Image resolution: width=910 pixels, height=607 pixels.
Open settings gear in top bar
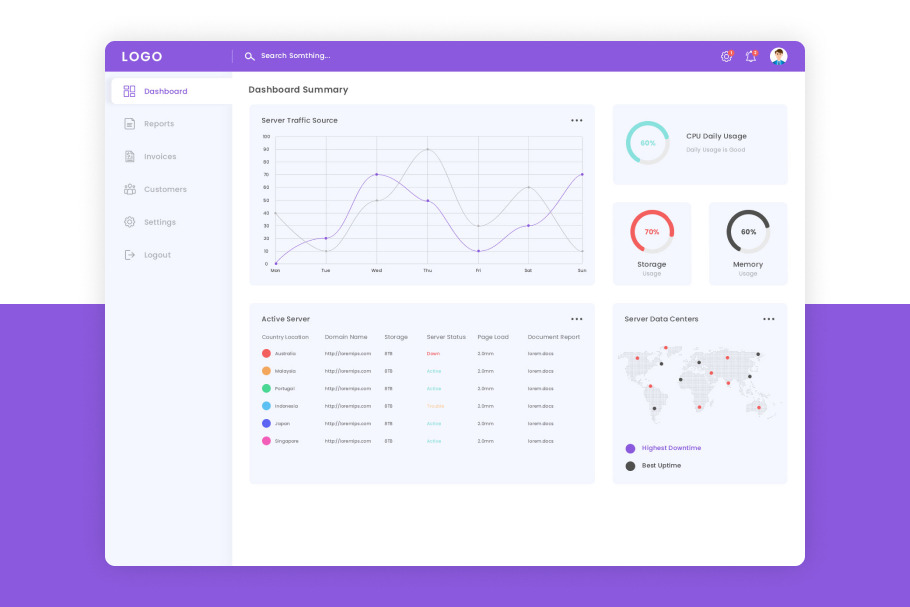(x=726, y=56)
